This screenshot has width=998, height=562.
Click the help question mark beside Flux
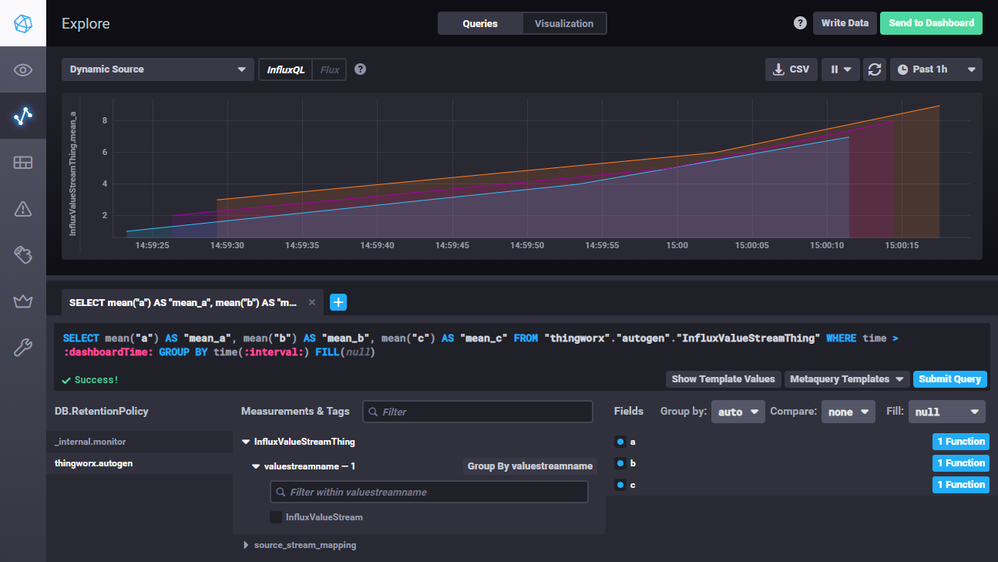coord(360,70)
